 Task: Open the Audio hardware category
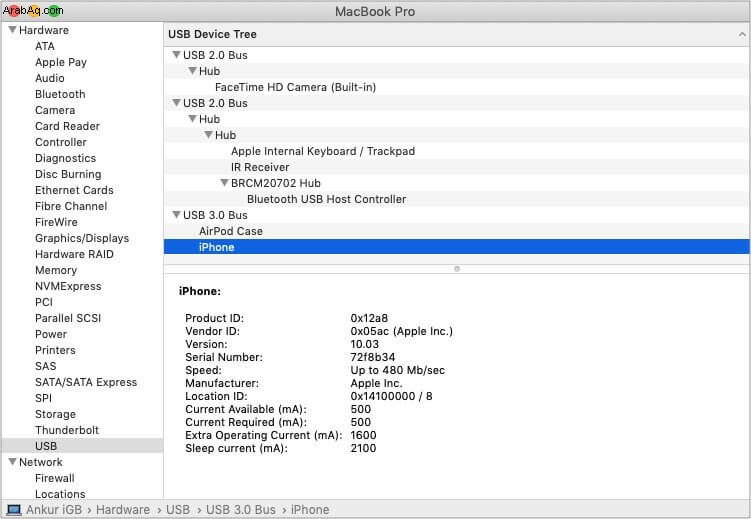tap(50, 78)
